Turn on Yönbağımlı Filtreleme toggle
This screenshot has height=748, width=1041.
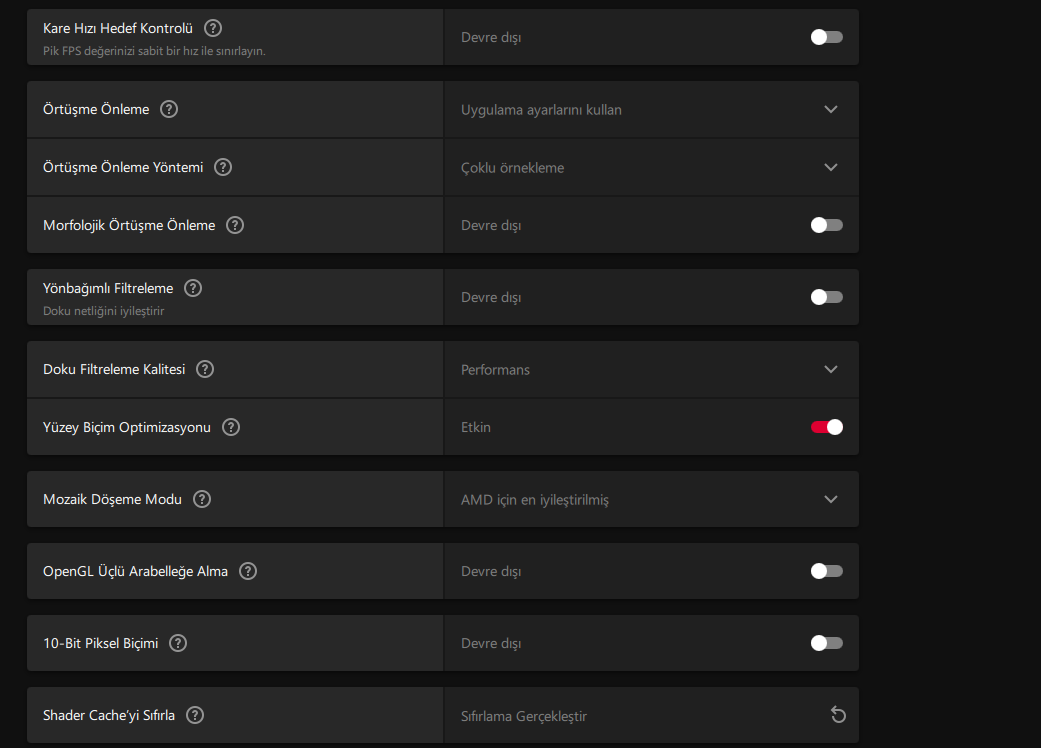click(x=827, y=297)
